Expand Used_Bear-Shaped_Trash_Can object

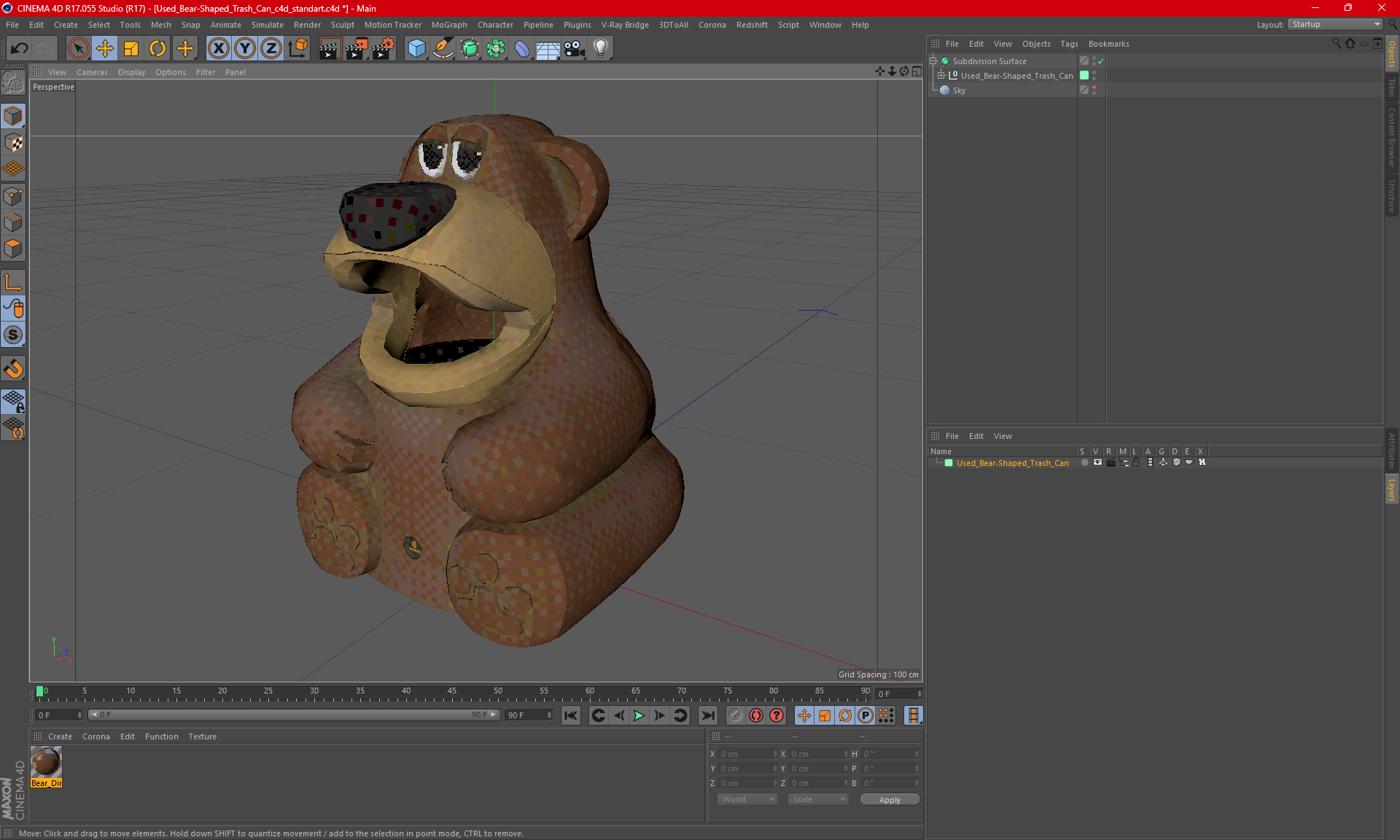point(941,75)
